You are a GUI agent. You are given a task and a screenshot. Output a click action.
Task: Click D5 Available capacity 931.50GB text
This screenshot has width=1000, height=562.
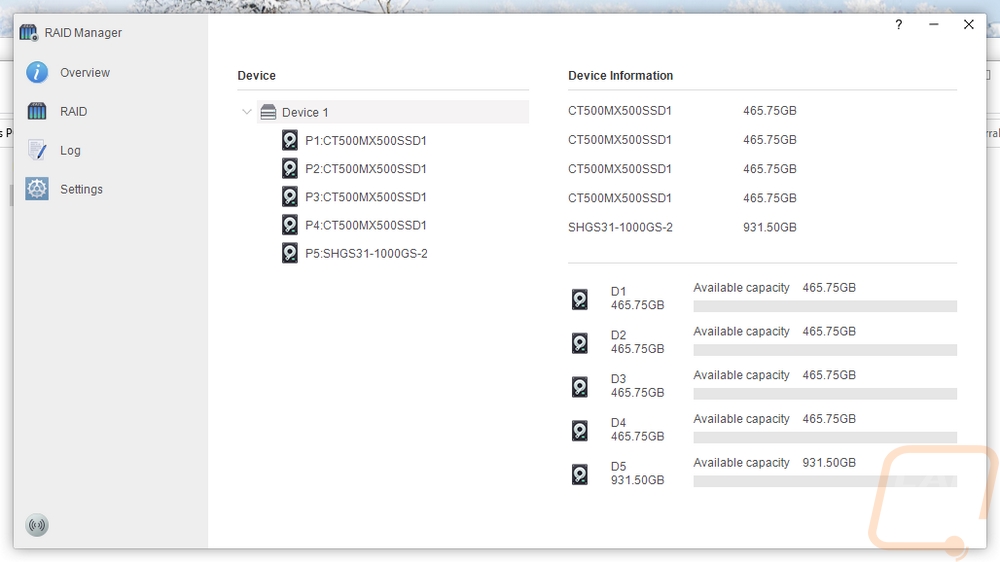click(x=774, y=462)
